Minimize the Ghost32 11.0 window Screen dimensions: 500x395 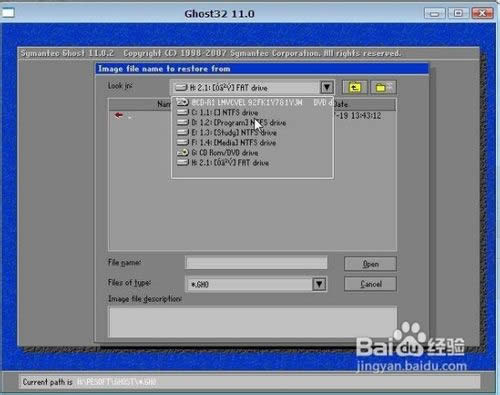[435, 13]
